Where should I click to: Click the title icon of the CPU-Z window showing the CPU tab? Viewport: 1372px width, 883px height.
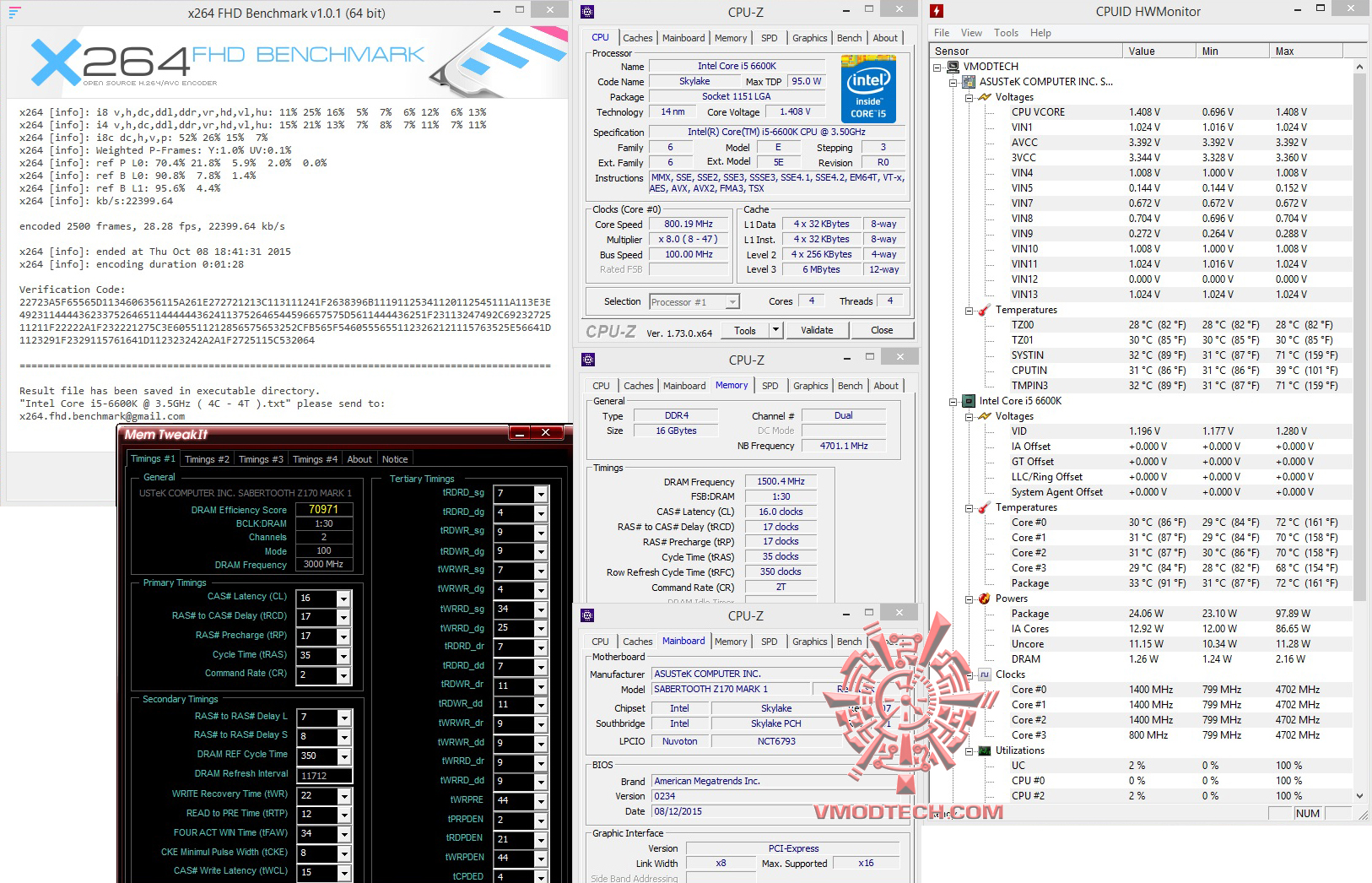[x=587, y=12]
